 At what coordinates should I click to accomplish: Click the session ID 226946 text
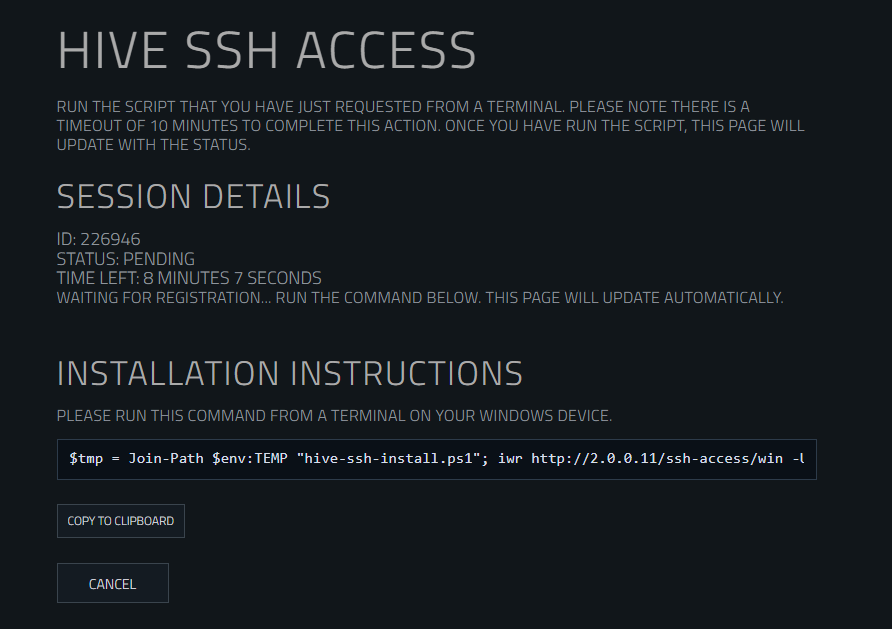[99, 239]
